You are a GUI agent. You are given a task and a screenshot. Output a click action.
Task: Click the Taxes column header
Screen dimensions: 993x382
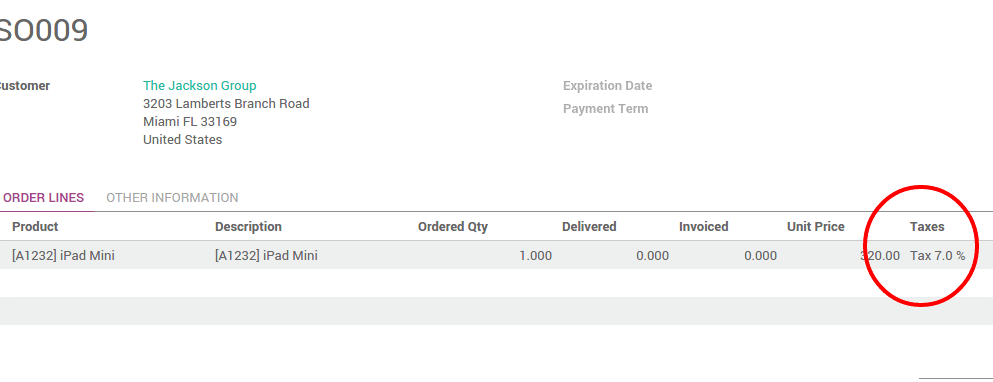point(927,226)
